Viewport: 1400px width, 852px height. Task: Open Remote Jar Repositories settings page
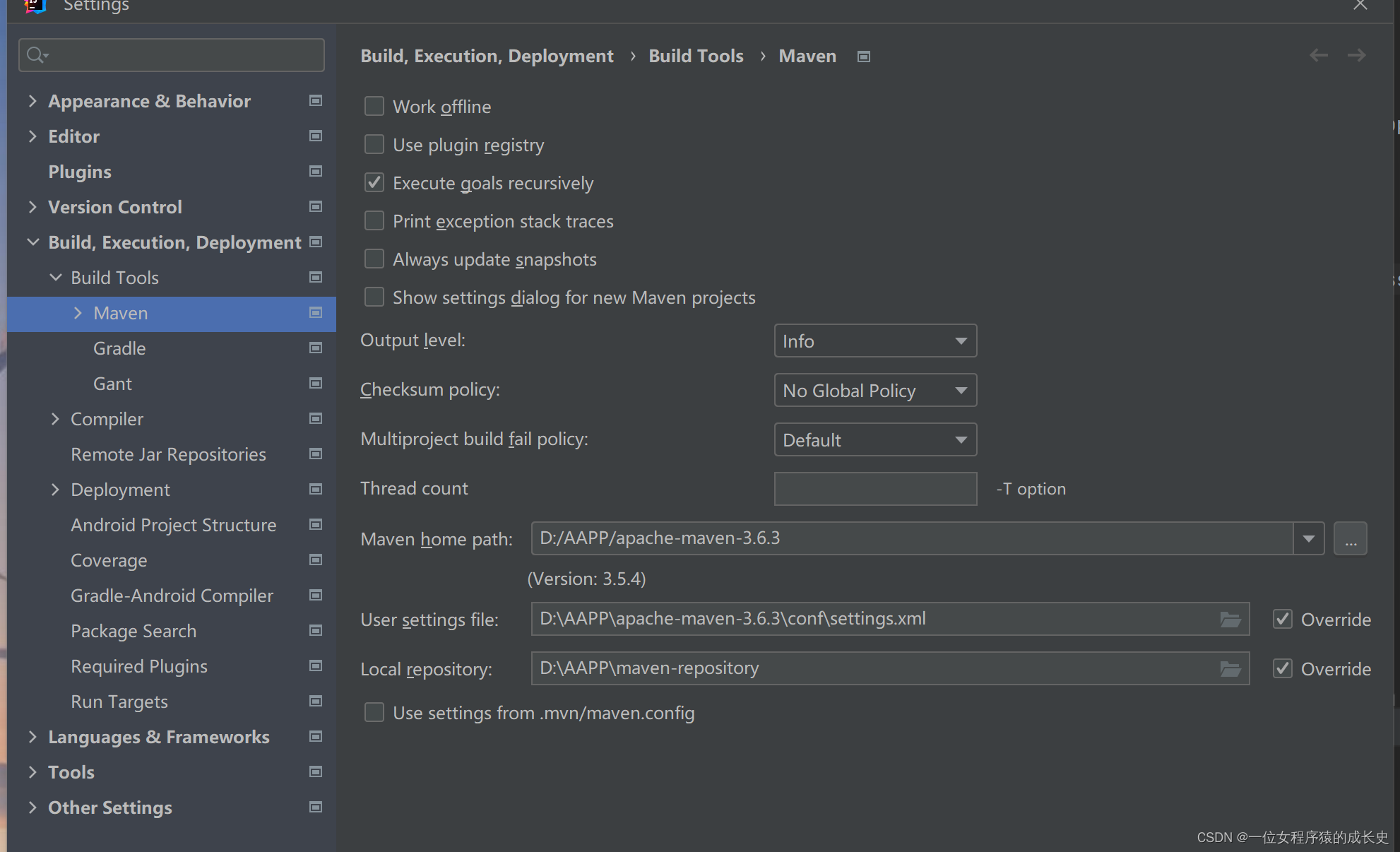click(168, 454)
